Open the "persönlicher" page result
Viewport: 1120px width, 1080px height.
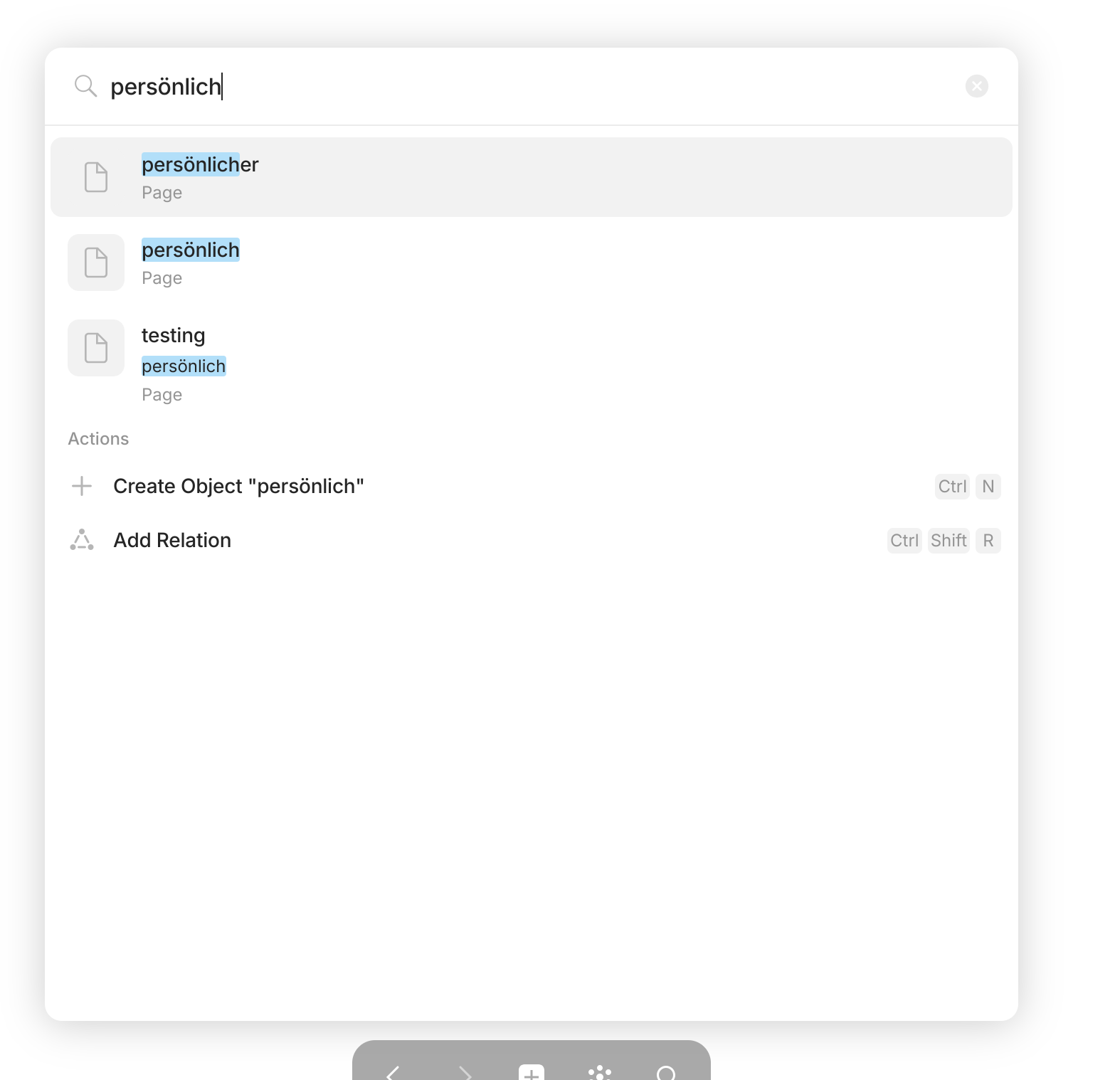click(x=531, y=177)
